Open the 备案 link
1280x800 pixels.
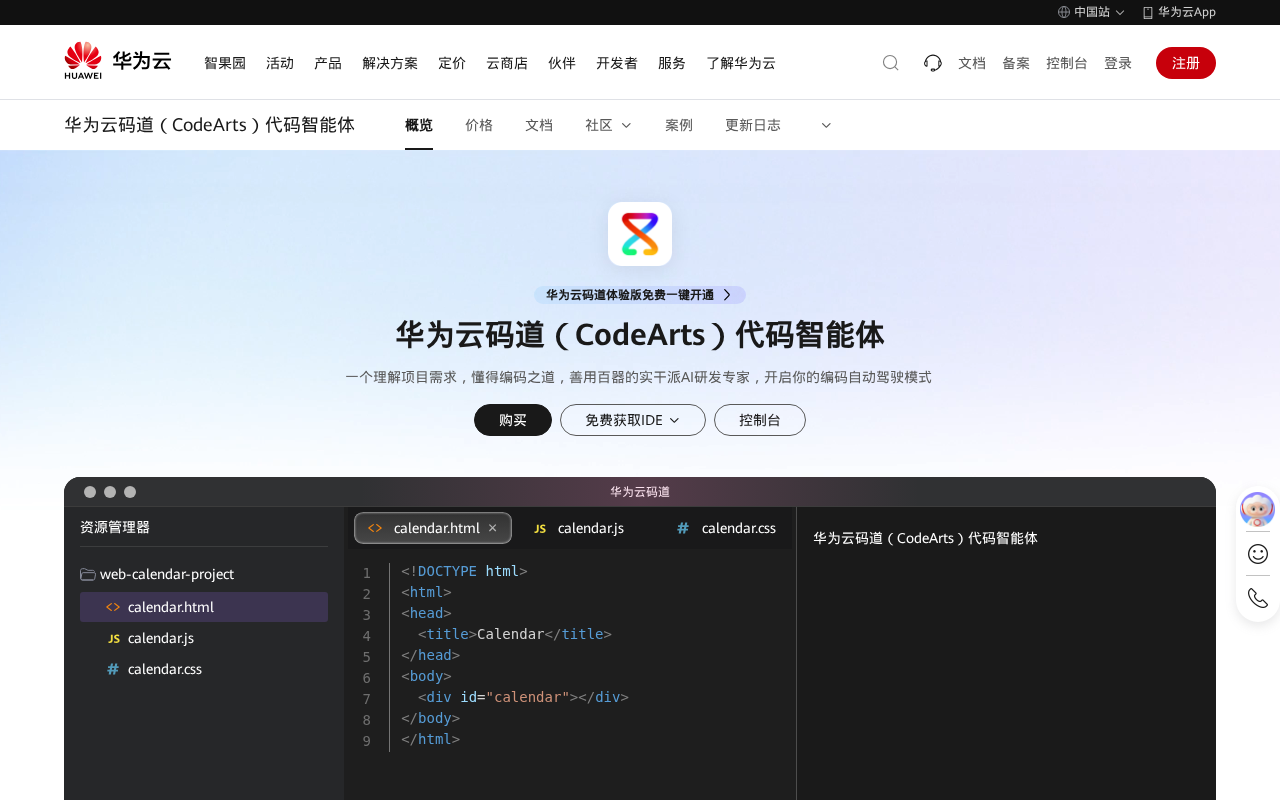1016,63
